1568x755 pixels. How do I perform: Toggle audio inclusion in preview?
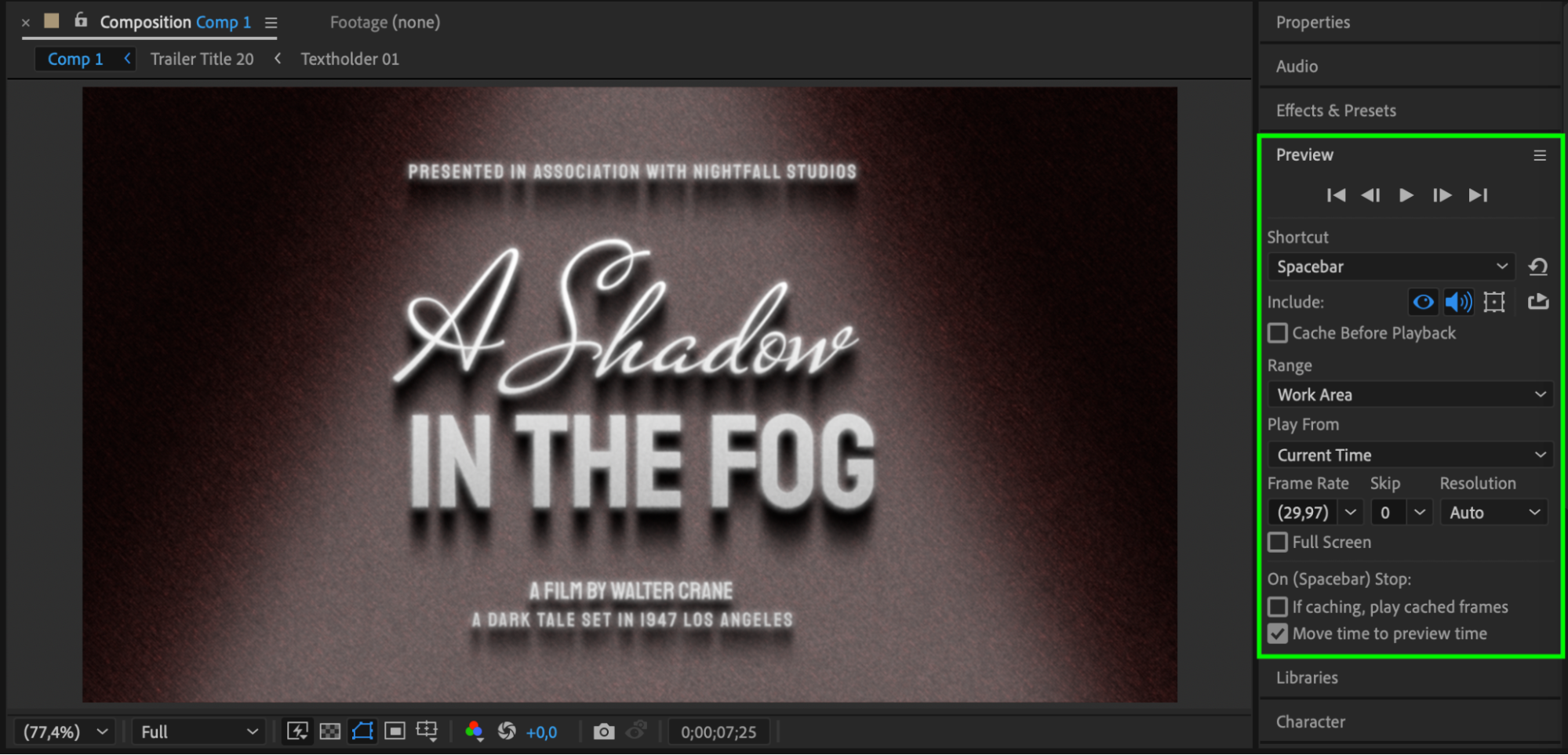pyautogui.click(x=1458, y=302)
